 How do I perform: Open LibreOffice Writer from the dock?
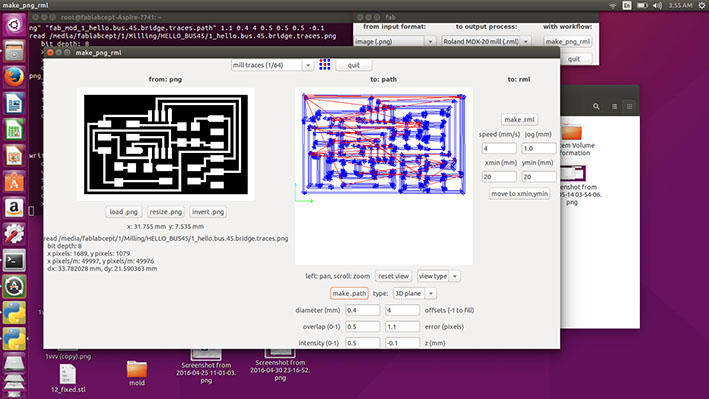(x=14, y=104)
